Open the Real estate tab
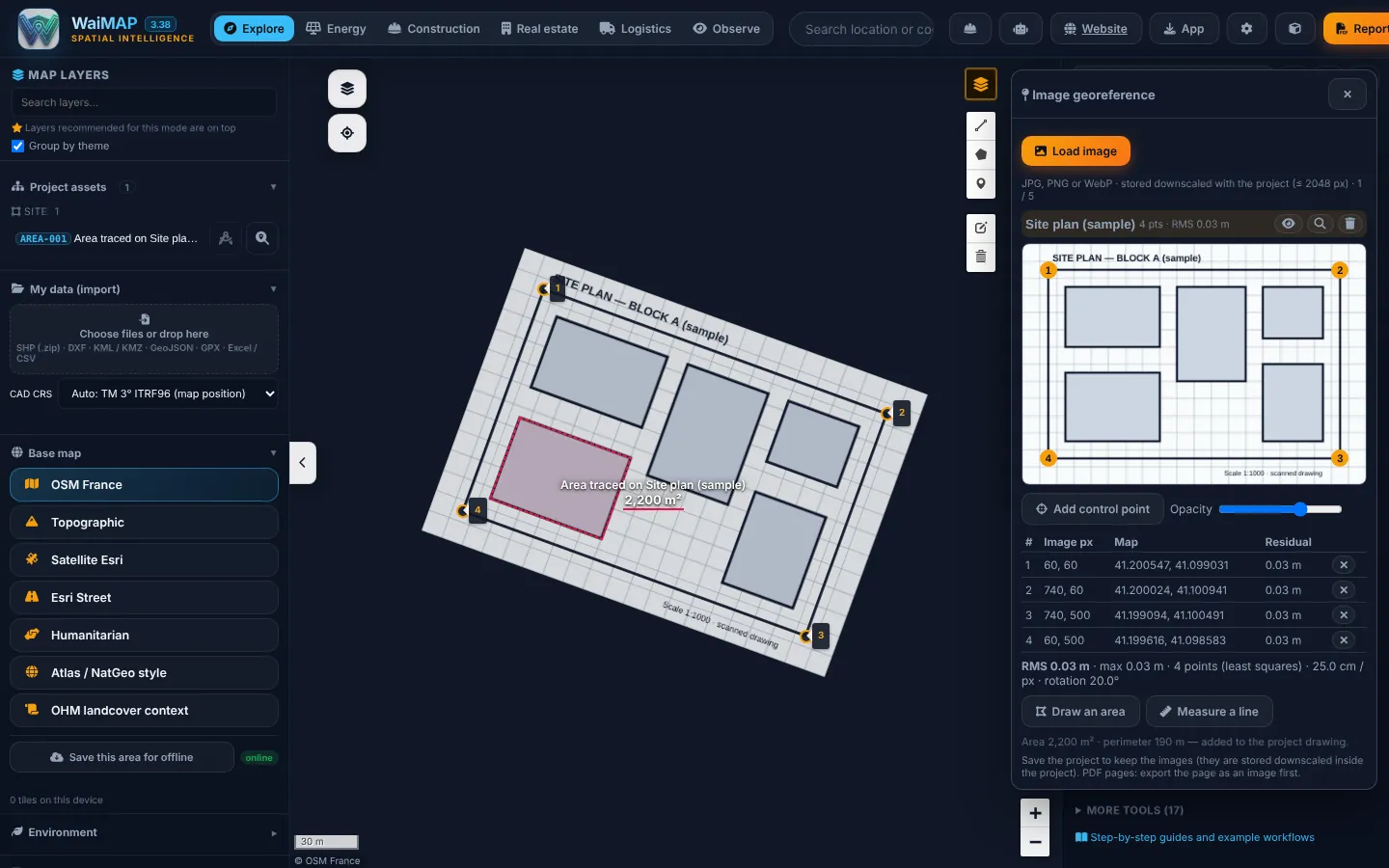The height and width of the screenshot is (868, 1389). [x=539, y=29]
